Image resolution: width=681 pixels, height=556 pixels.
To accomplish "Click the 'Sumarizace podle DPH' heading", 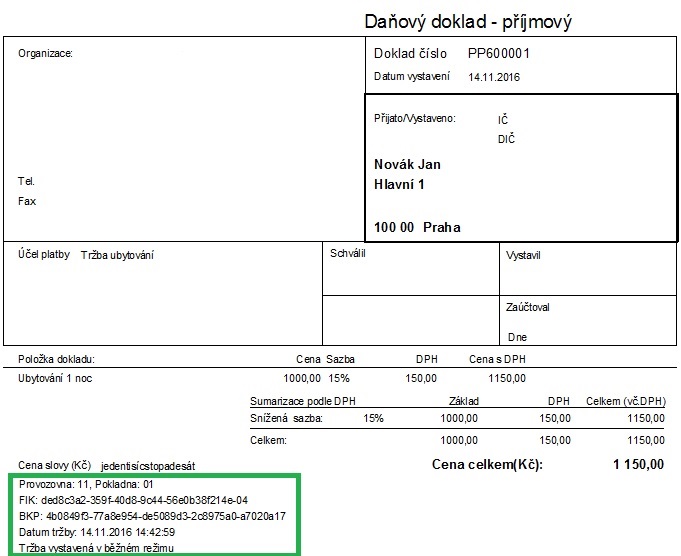I will (303, 401).
